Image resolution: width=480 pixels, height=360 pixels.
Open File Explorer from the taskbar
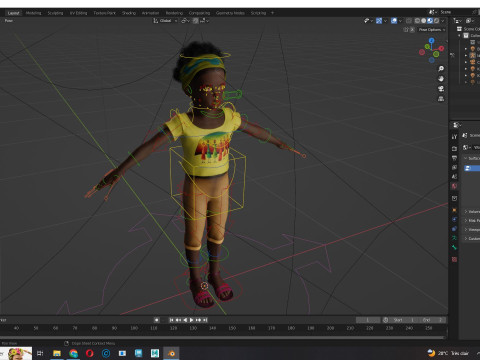pyautogui.click(x=57, y=353)
